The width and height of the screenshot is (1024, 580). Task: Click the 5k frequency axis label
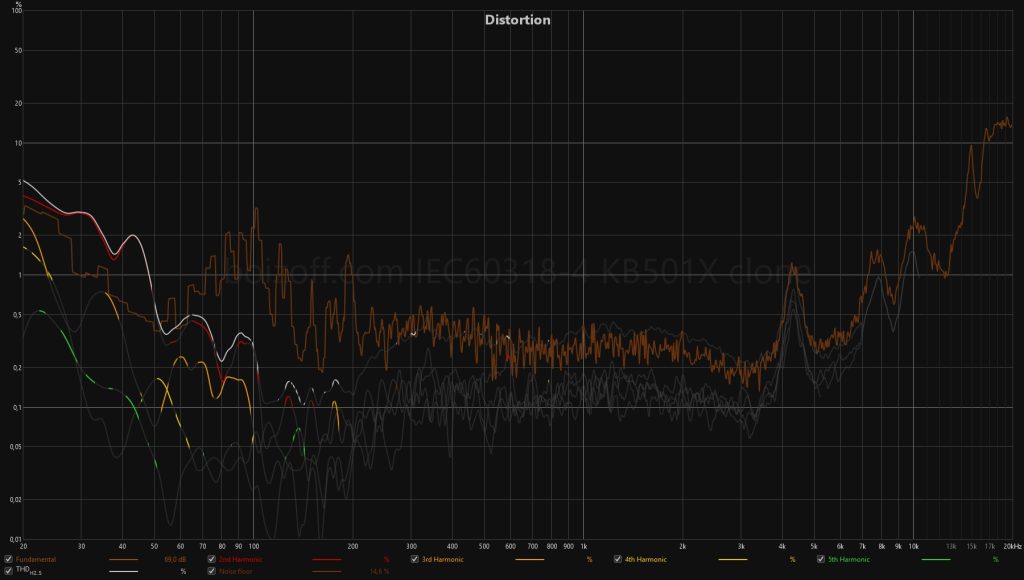point(814,546)
